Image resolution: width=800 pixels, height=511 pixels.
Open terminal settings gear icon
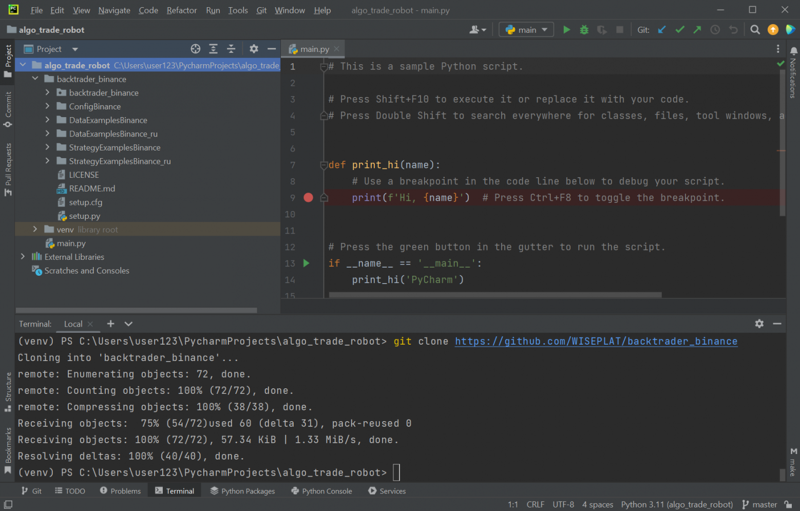click(759, 323)
